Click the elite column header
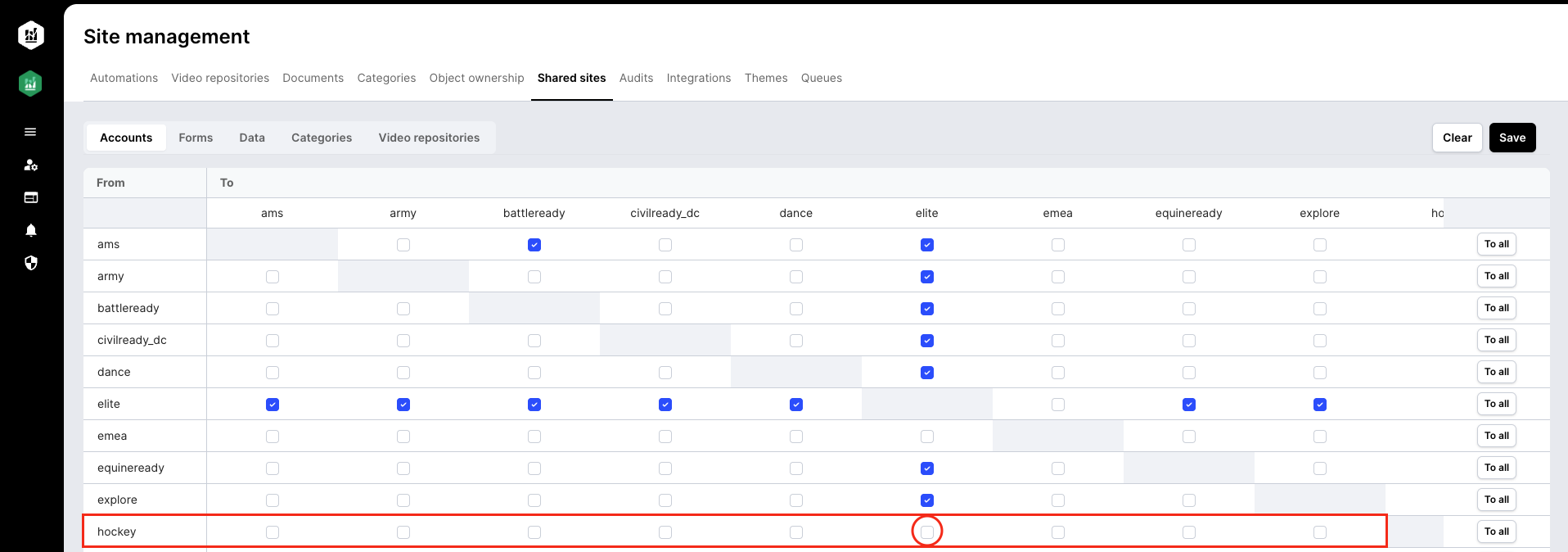 pyautogui.click(x=926, y=213)
